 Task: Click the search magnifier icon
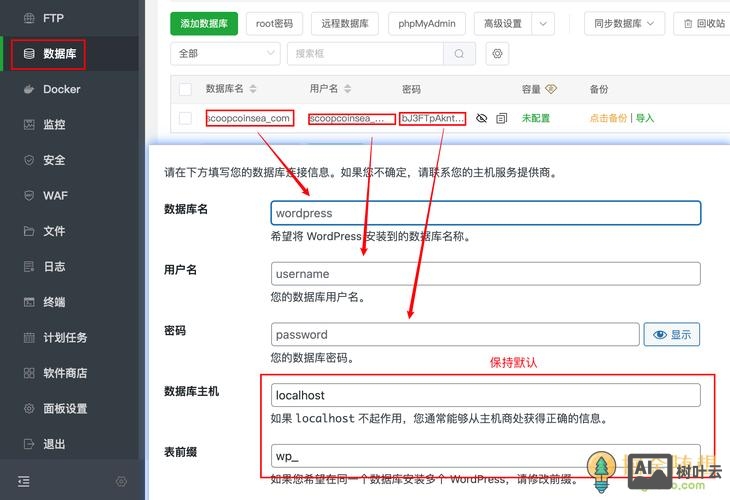point(459,54)
